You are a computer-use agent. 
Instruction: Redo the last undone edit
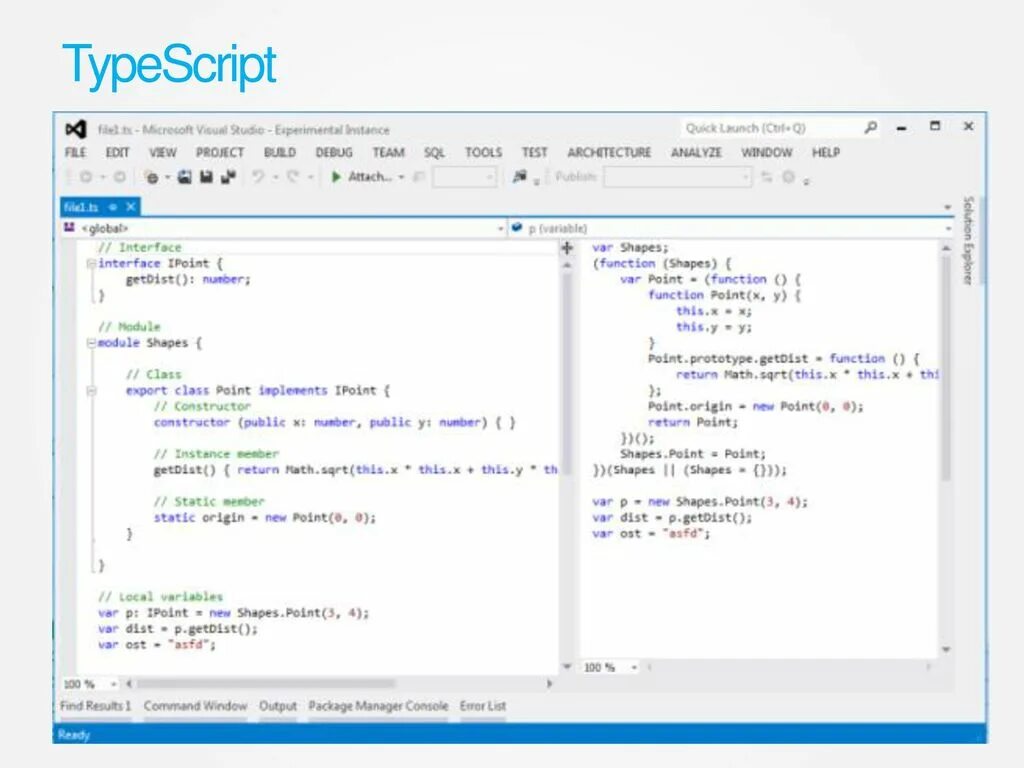tap(293, 177)
